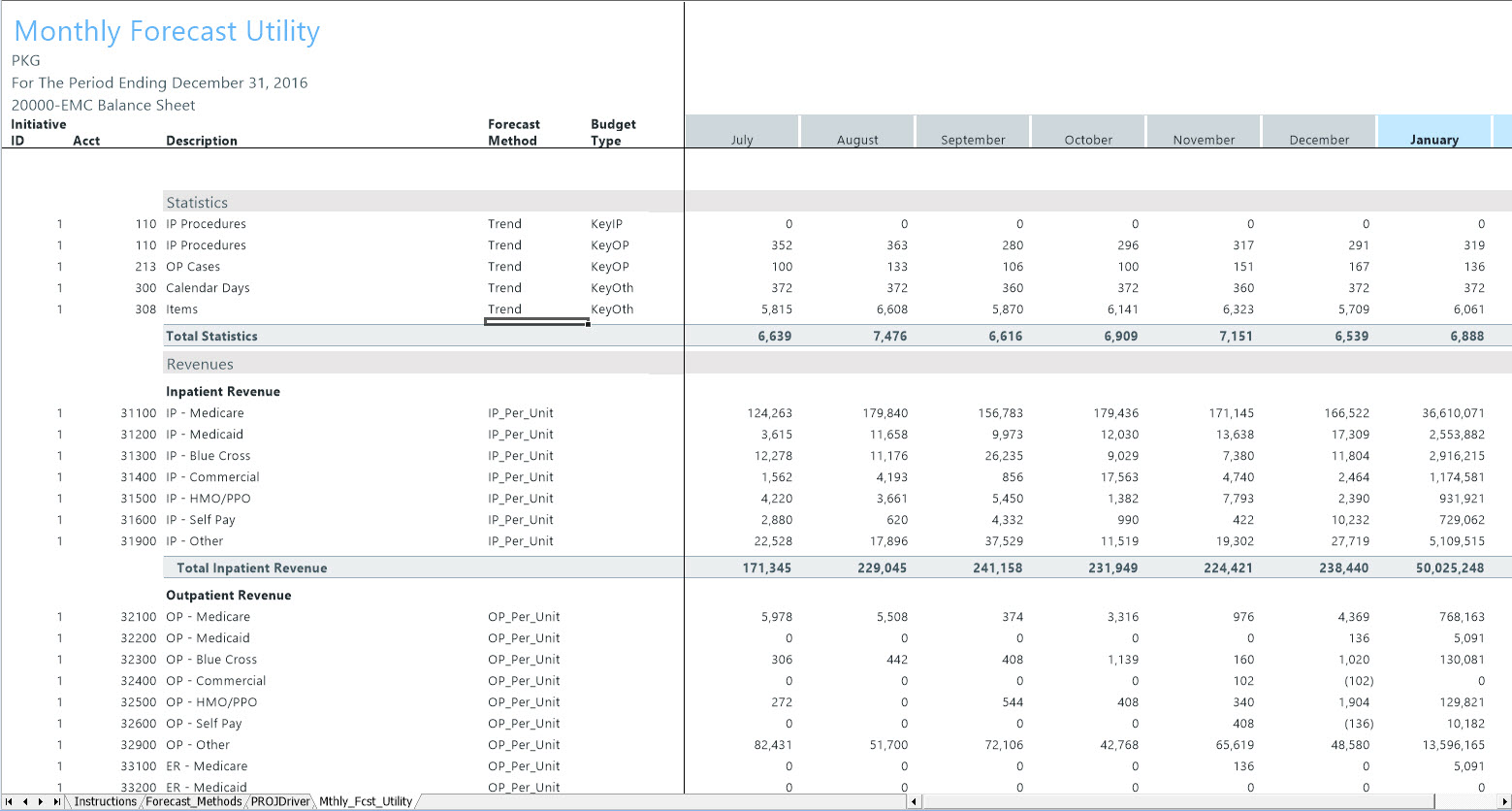Click the KeyIP budget type cell
The width and height of the screenshot is (1512, 811).
(x=607, y=224)
